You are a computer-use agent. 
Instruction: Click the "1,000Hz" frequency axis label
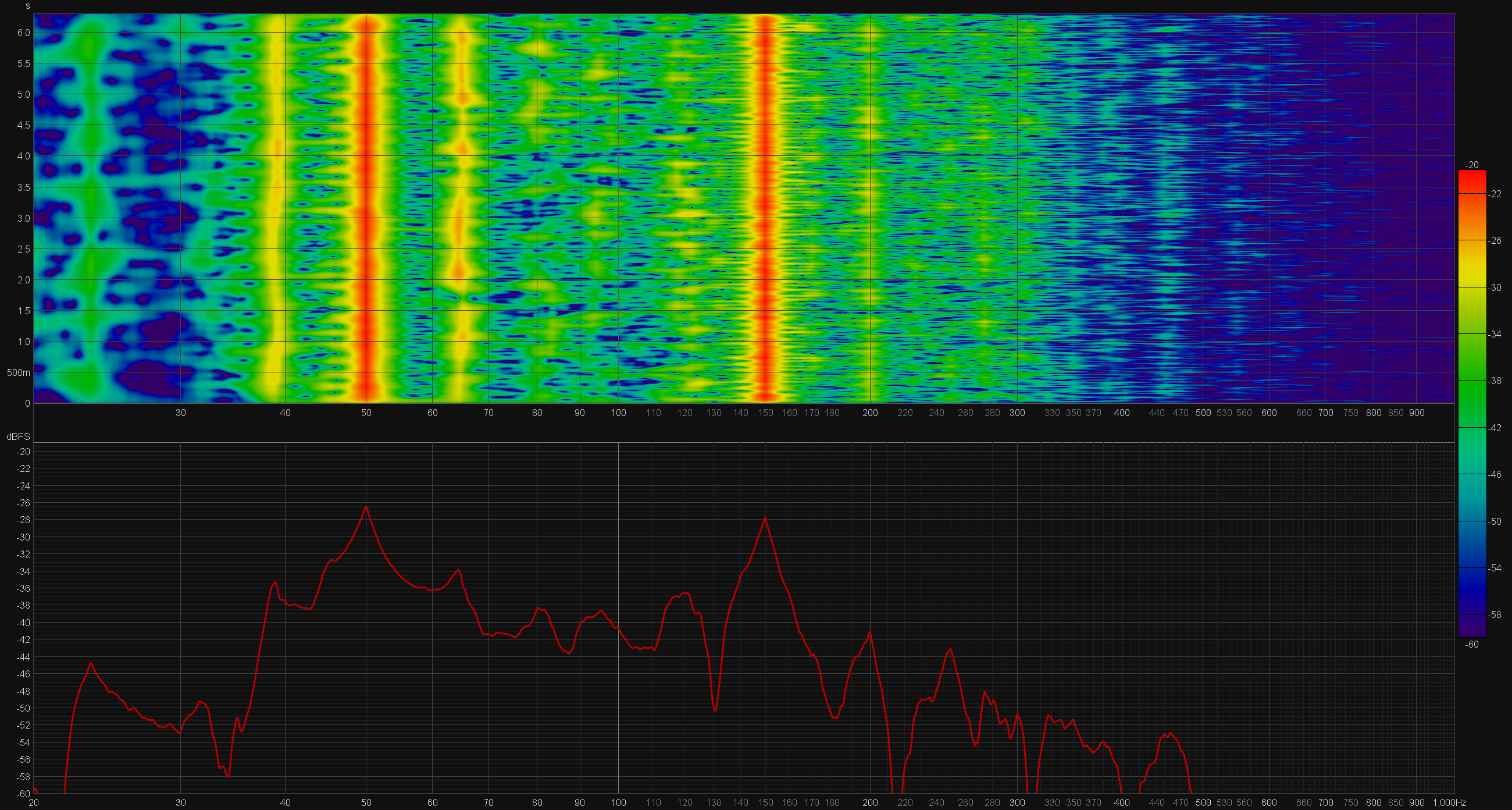point(1449,802)
